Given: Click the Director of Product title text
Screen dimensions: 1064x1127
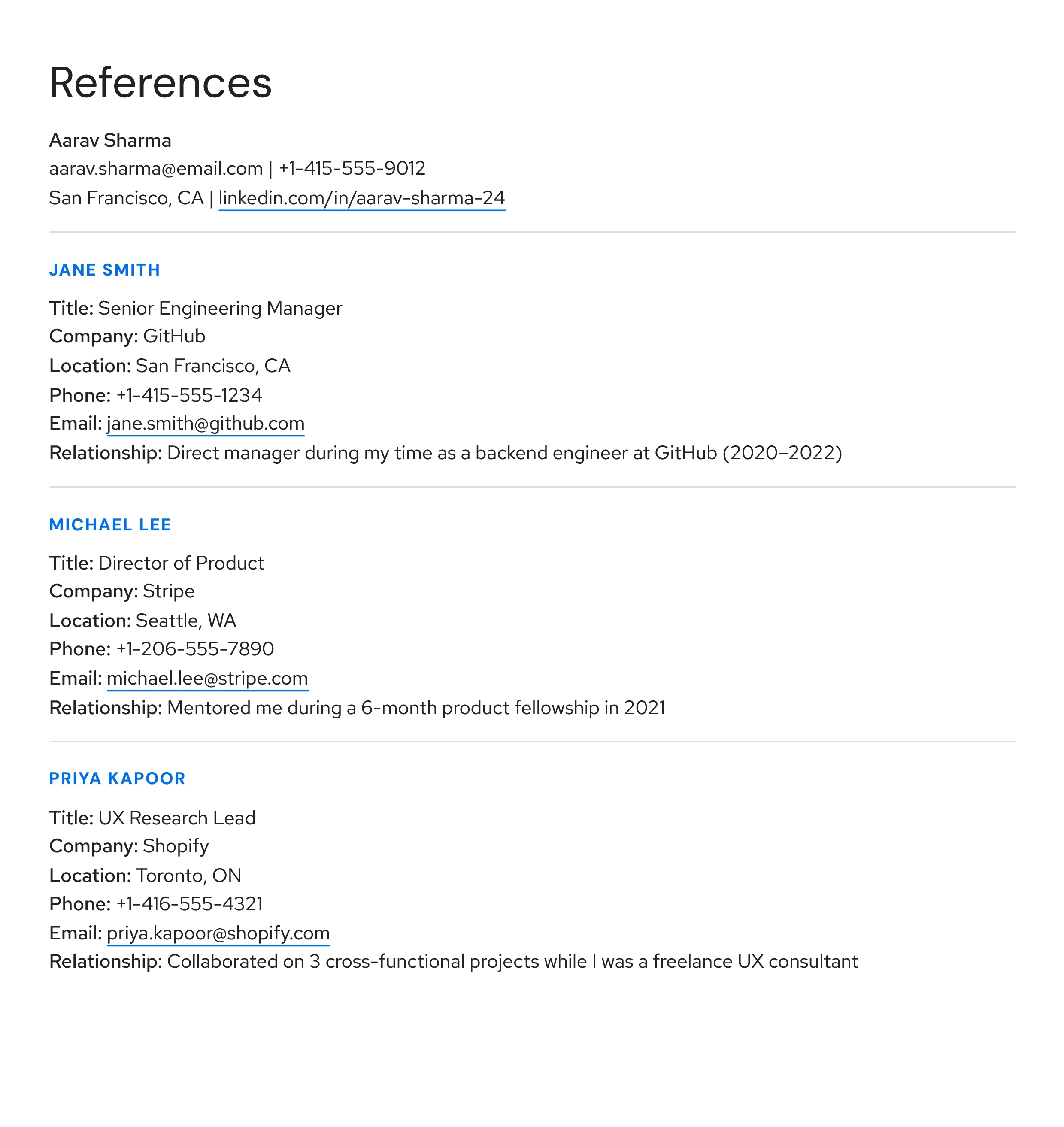Looking at the screenshot, I should (181, 563).
